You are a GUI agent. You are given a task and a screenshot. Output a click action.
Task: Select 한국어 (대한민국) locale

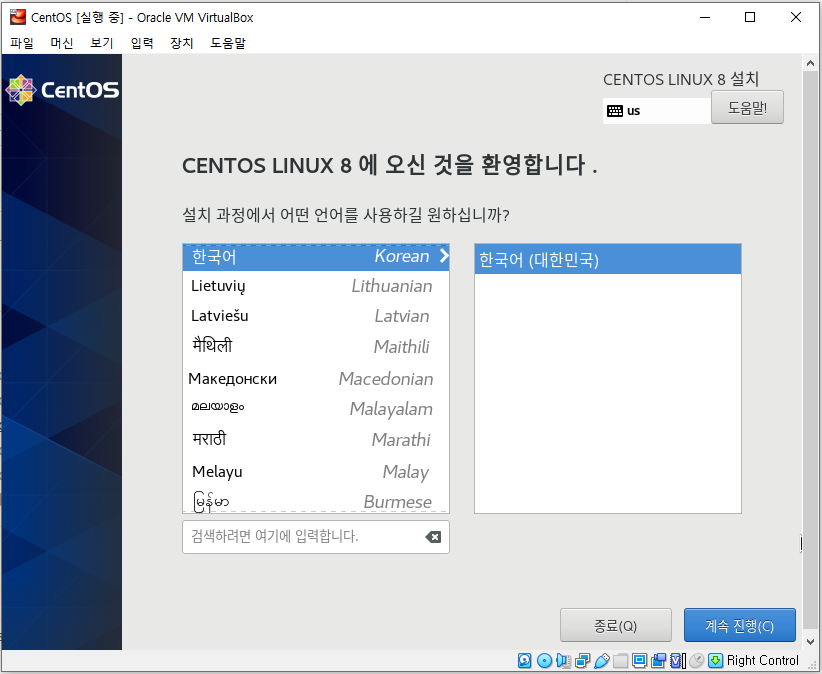coord(608,259)
